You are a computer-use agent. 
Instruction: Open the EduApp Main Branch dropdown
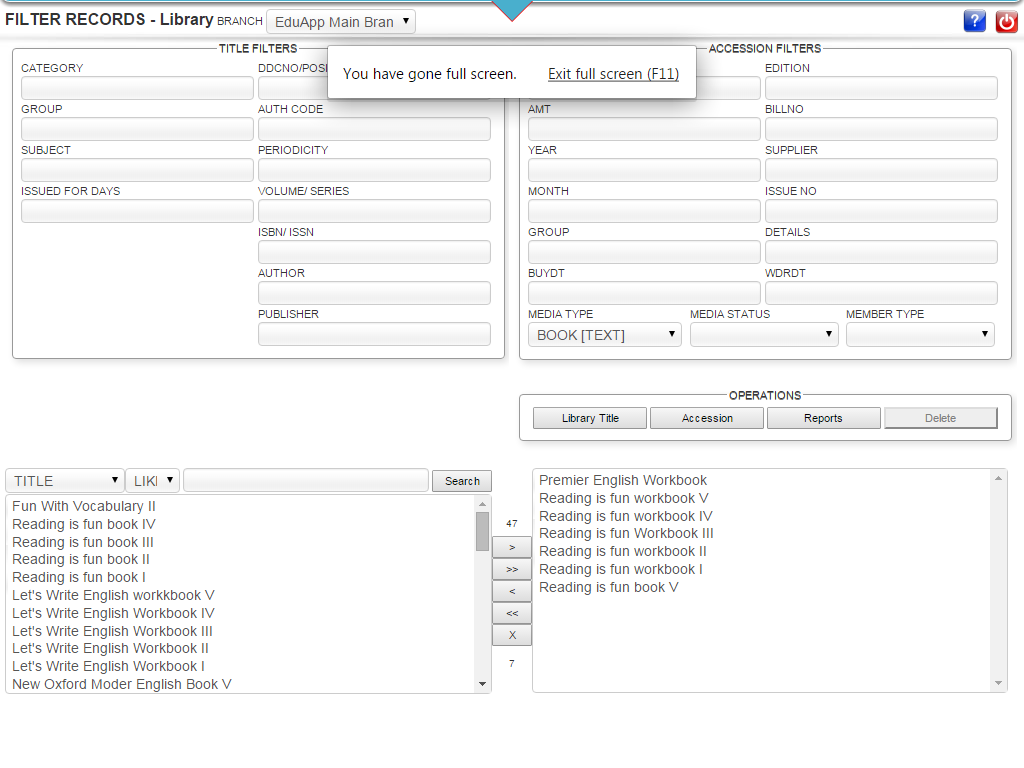coord(340,20)
